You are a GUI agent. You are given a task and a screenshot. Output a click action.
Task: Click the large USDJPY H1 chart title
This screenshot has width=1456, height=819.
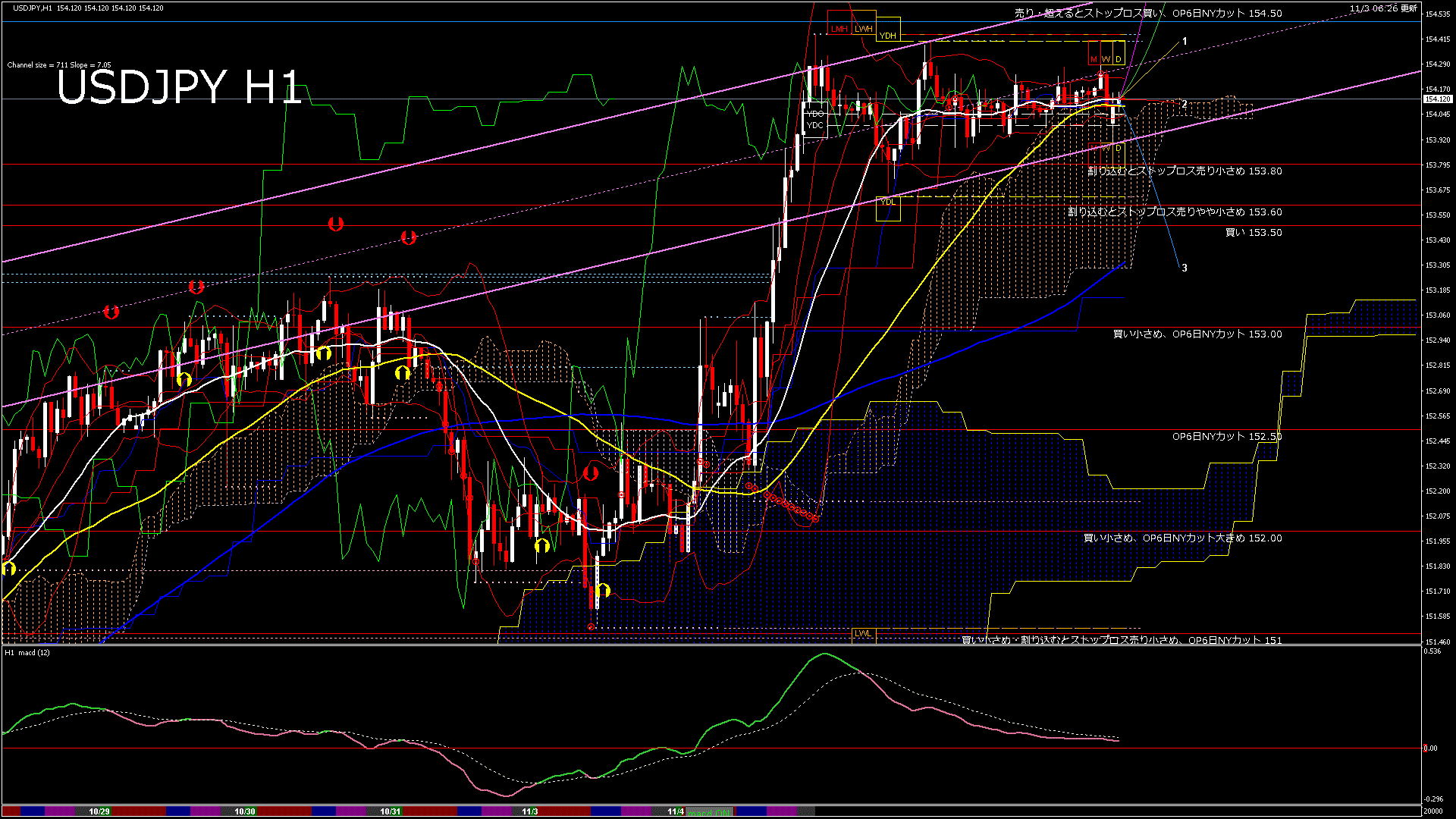tap(180, 87)
